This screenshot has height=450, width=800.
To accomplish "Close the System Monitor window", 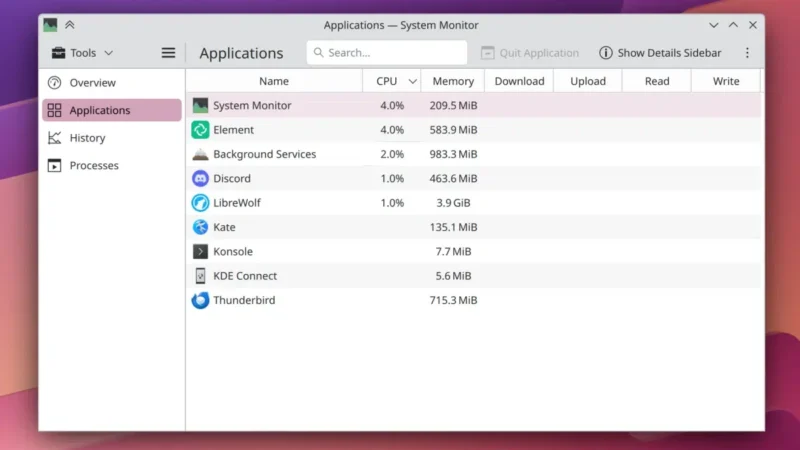I will coord(753,25).
